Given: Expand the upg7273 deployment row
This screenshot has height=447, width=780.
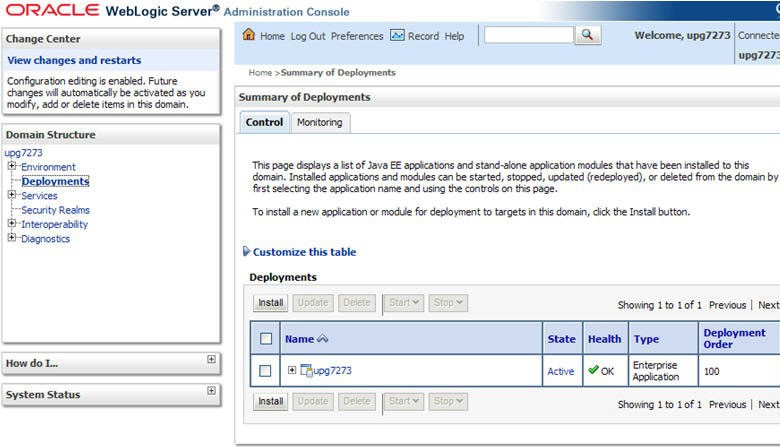Looking at the screenshot, I should pos(292,370).
